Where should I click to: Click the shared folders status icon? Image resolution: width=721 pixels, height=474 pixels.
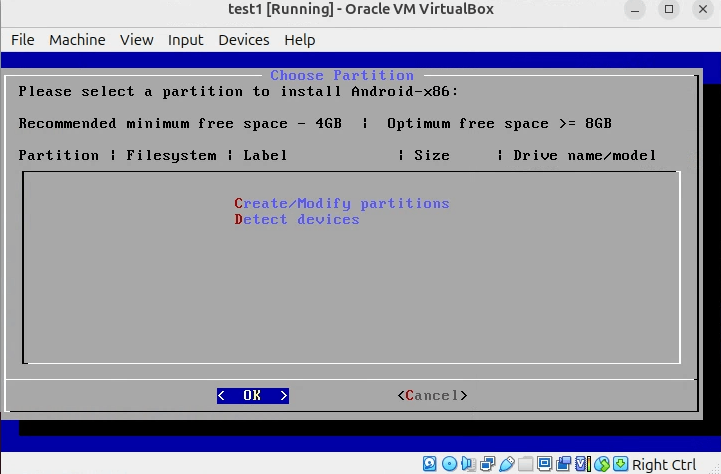click(x=526, y=464)
